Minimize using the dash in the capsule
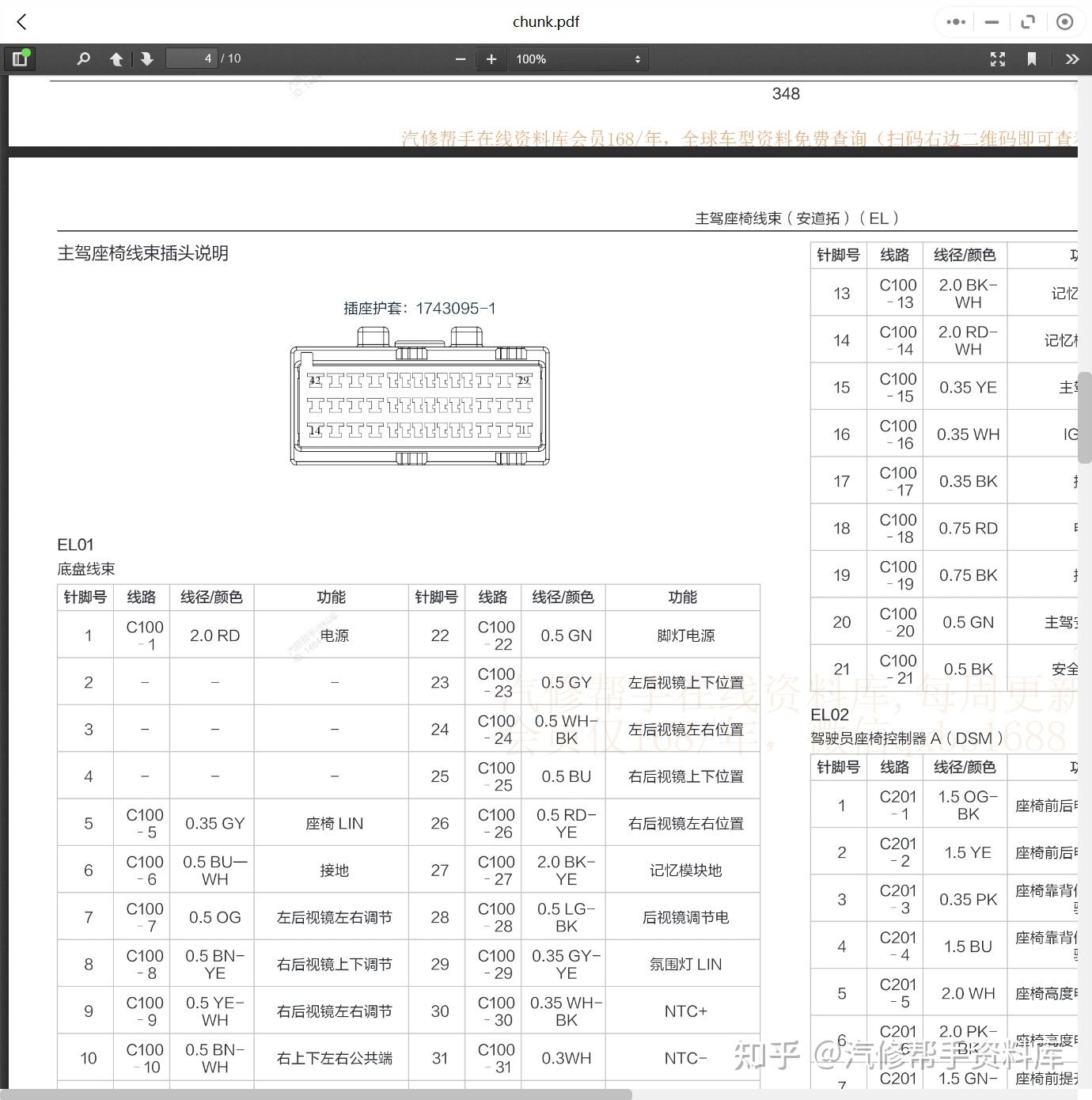 (991, 21)
